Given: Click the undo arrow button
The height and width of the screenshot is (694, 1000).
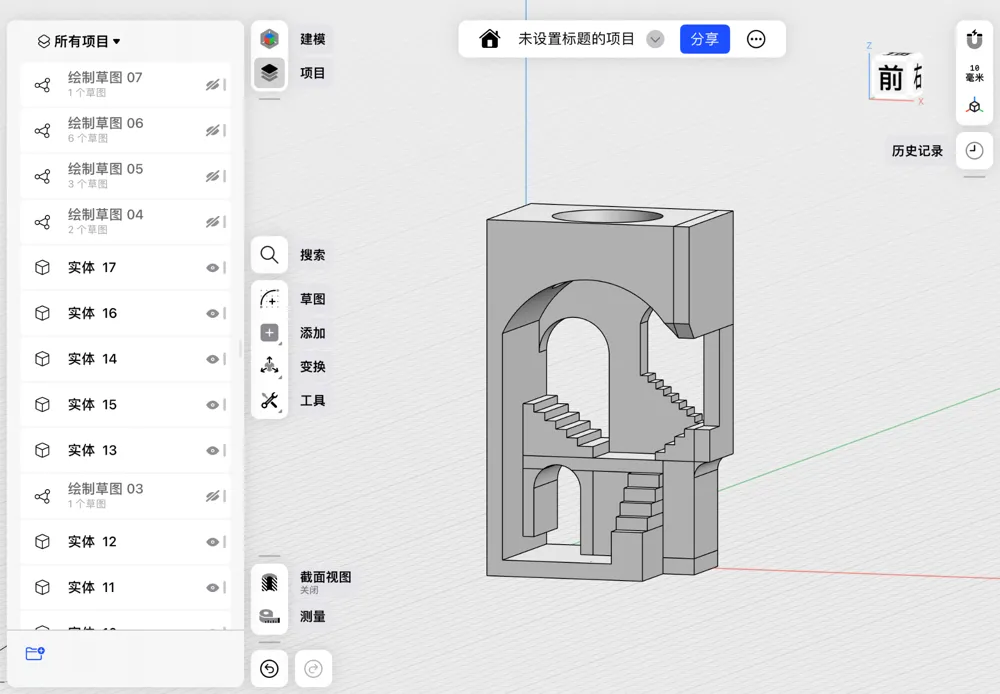Looking at the screenshot, I should pos(269,668).
